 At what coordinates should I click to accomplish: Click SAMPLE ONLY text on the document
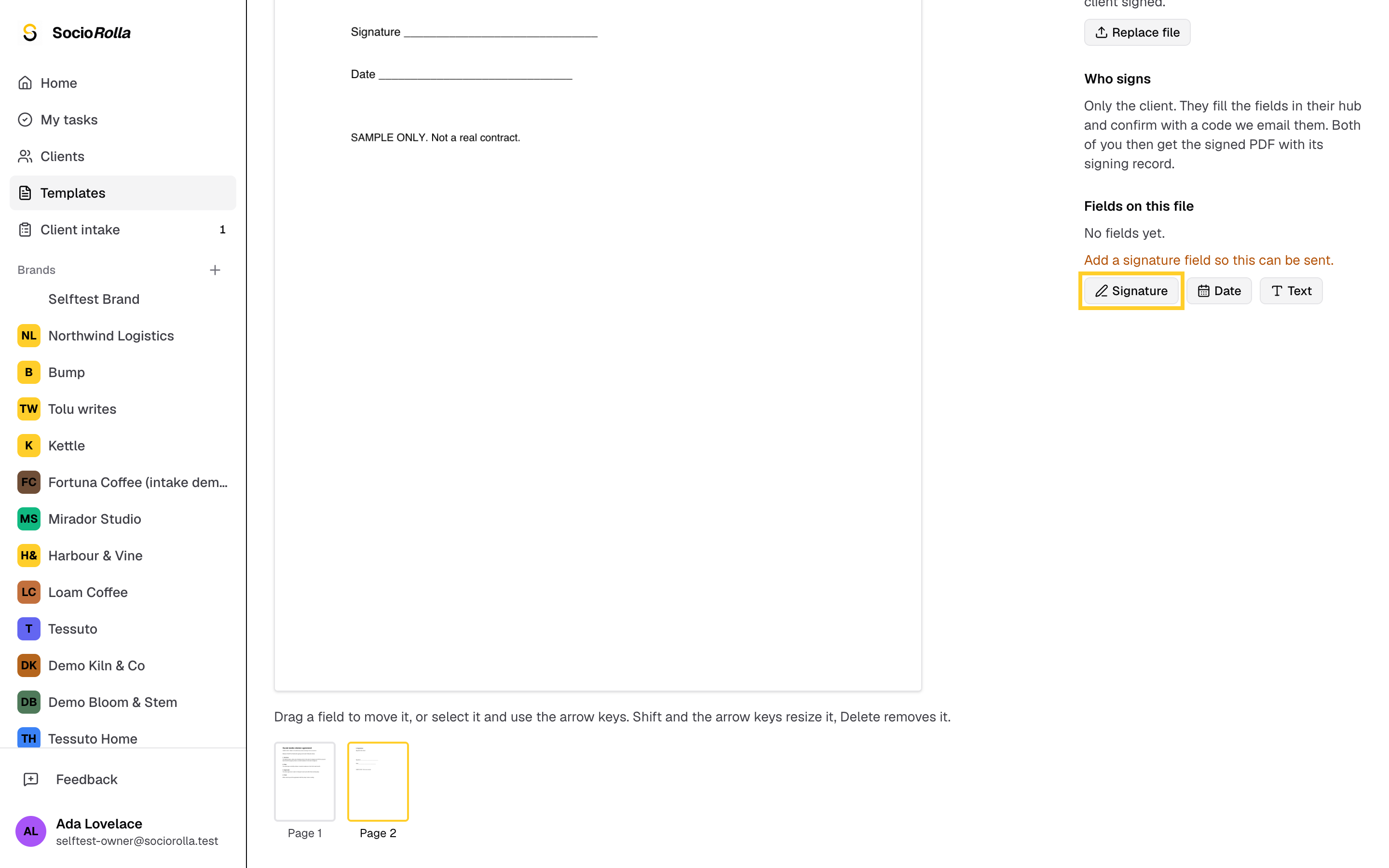[435, 138]
